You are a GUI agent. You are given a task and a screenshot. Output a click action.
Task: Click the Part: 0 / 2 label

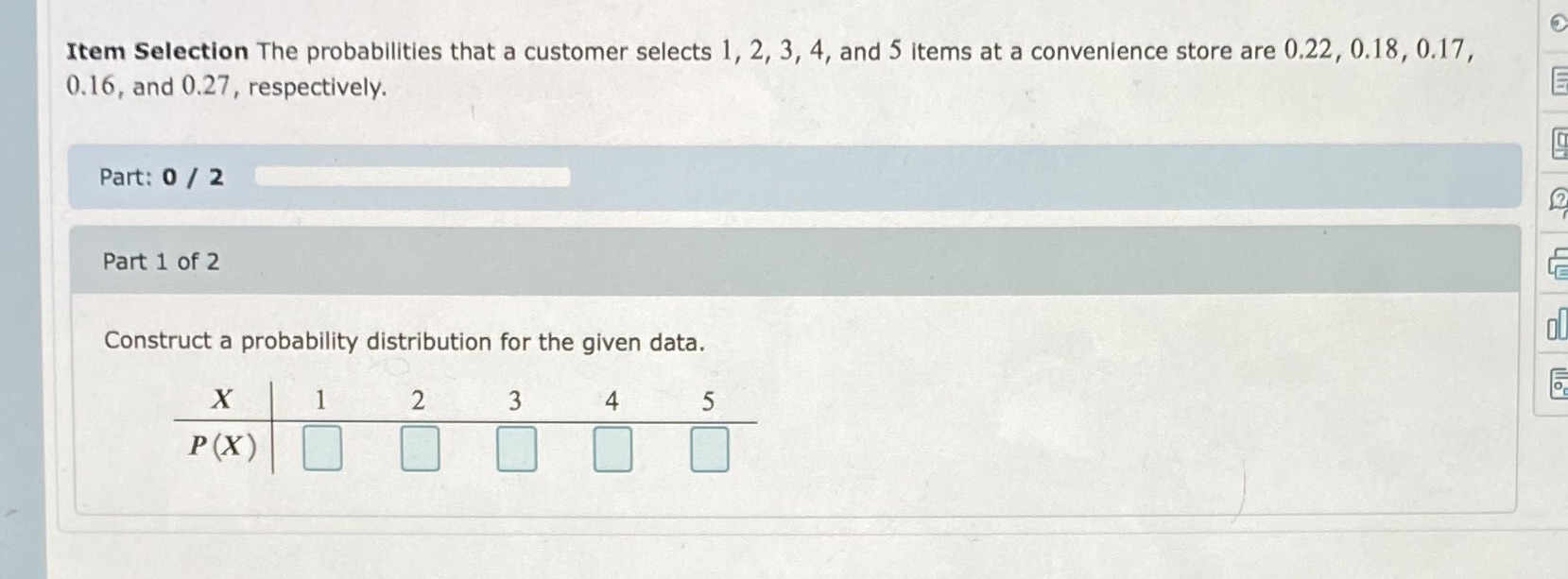pos(162,177)
